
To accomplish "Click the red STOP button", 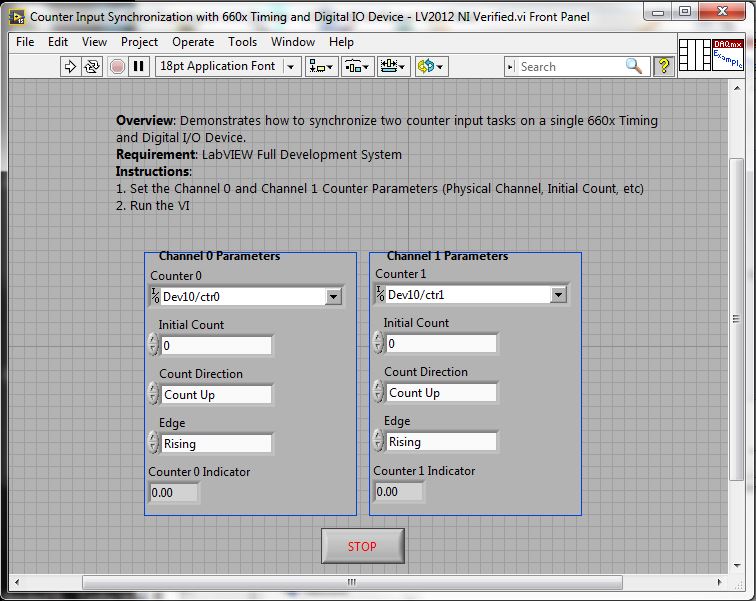I will 363,546.
